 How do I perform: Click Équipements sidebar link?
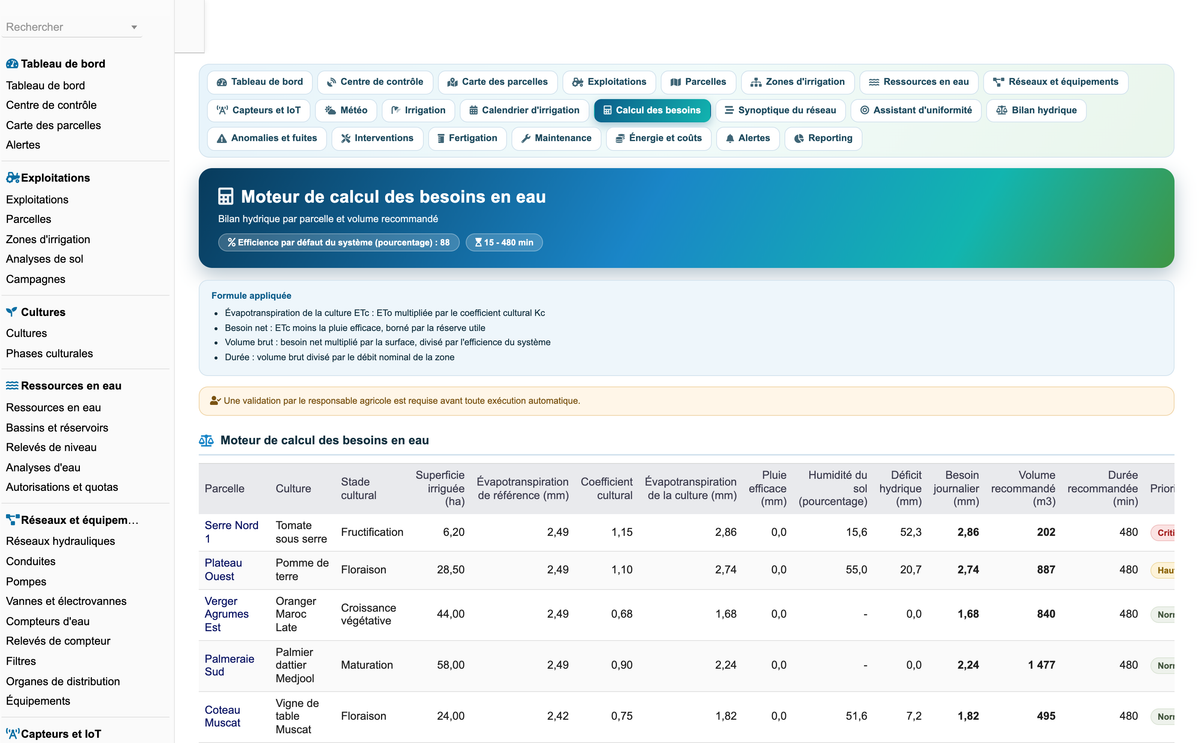[38, 702]
